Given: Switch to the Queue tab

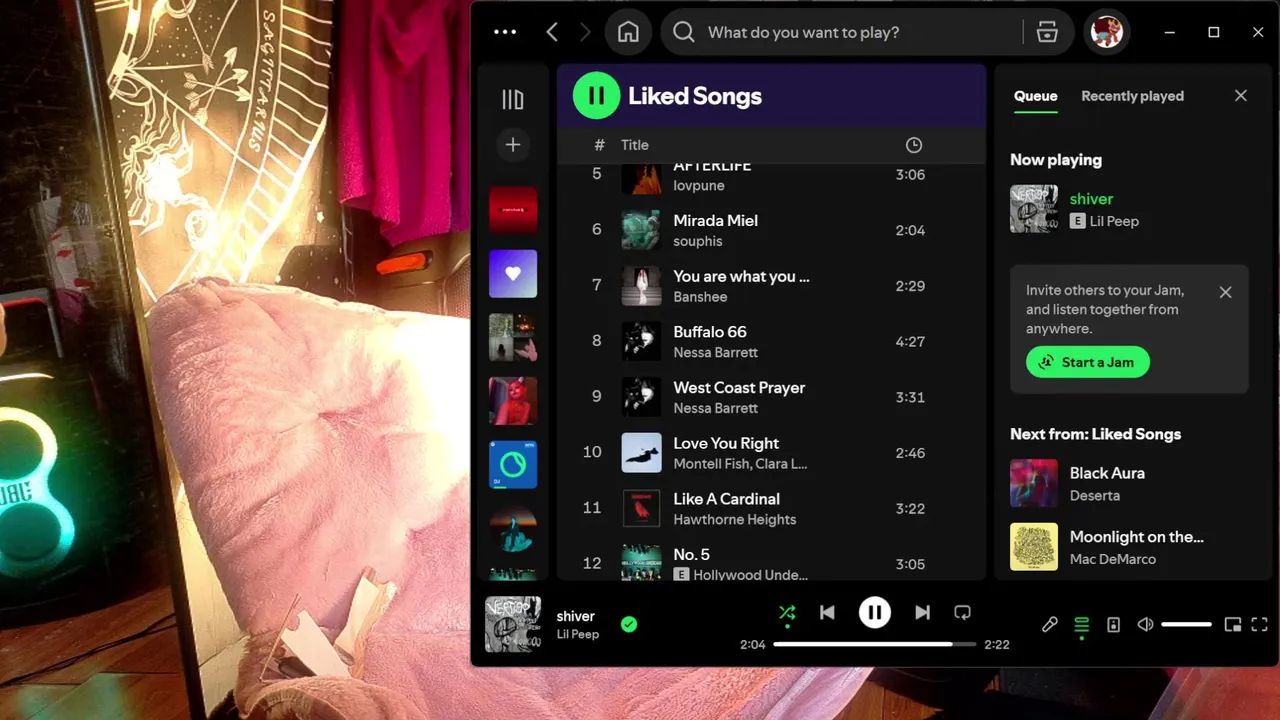Looking at the screenshot, I should click(x=1036, y=96).
